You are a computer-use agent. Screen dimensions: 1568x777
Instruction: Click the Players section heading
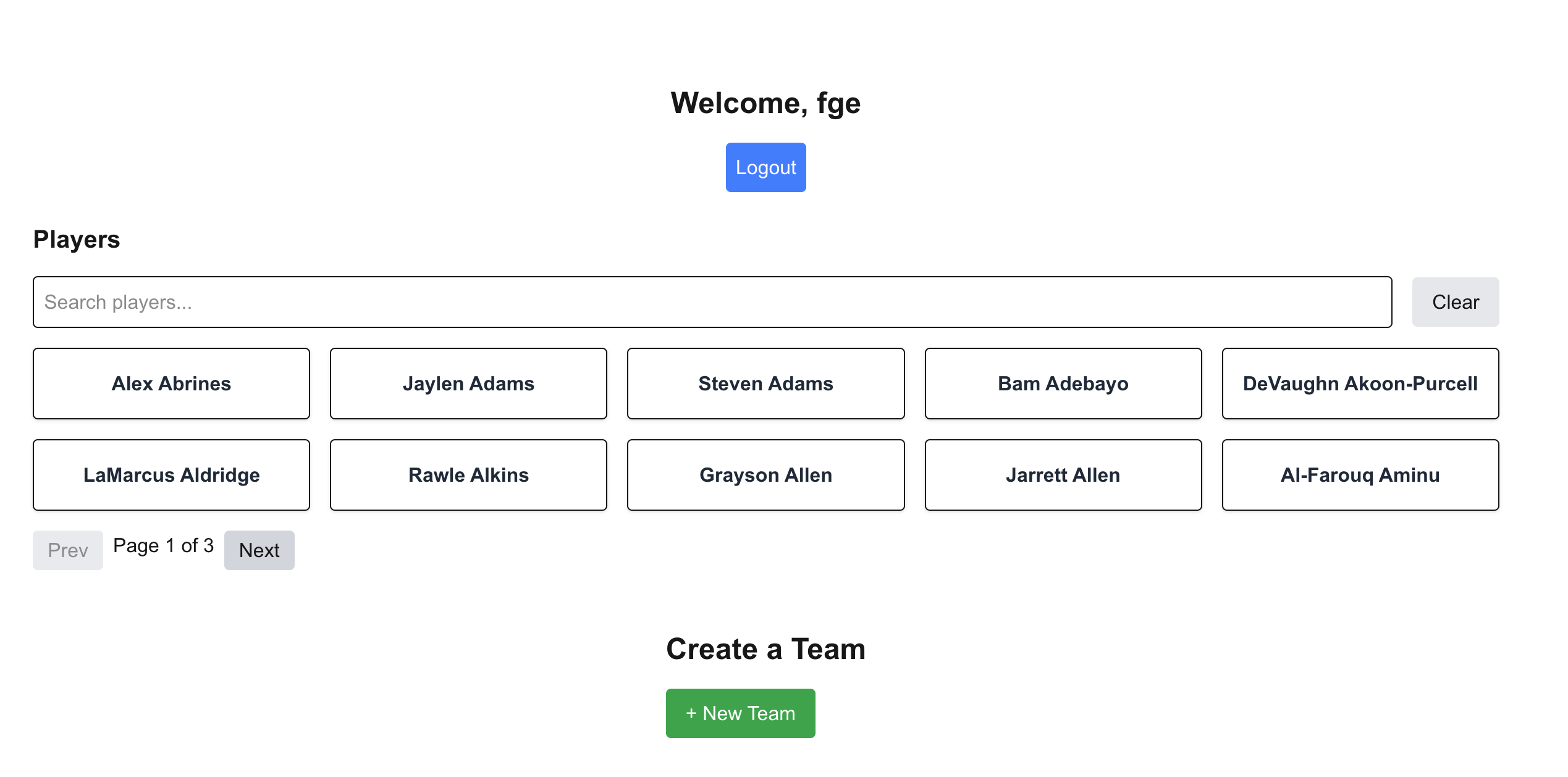point(77,240)
